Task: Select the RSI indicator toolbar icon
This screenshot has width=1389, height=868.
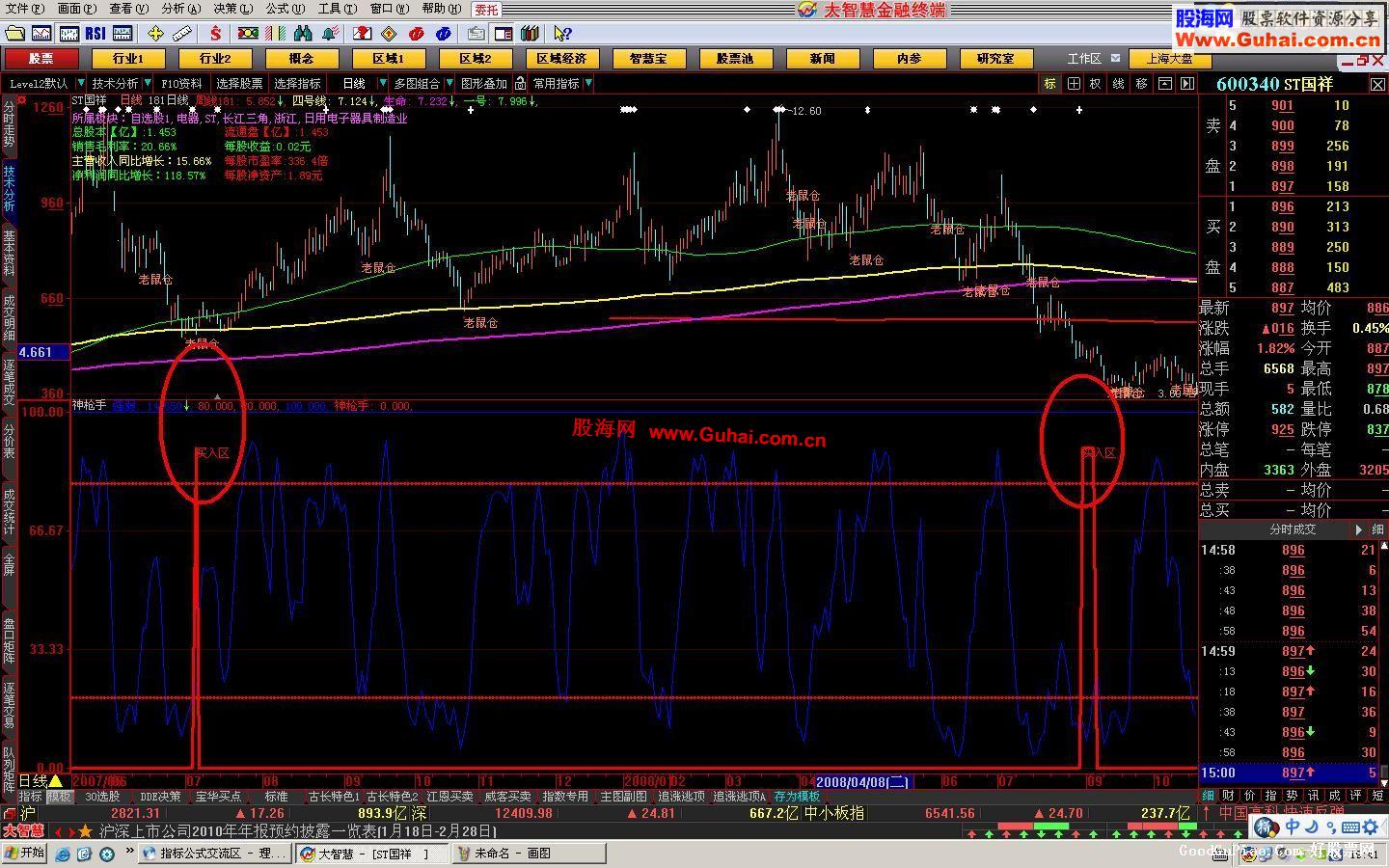Action: pos(95,34)
